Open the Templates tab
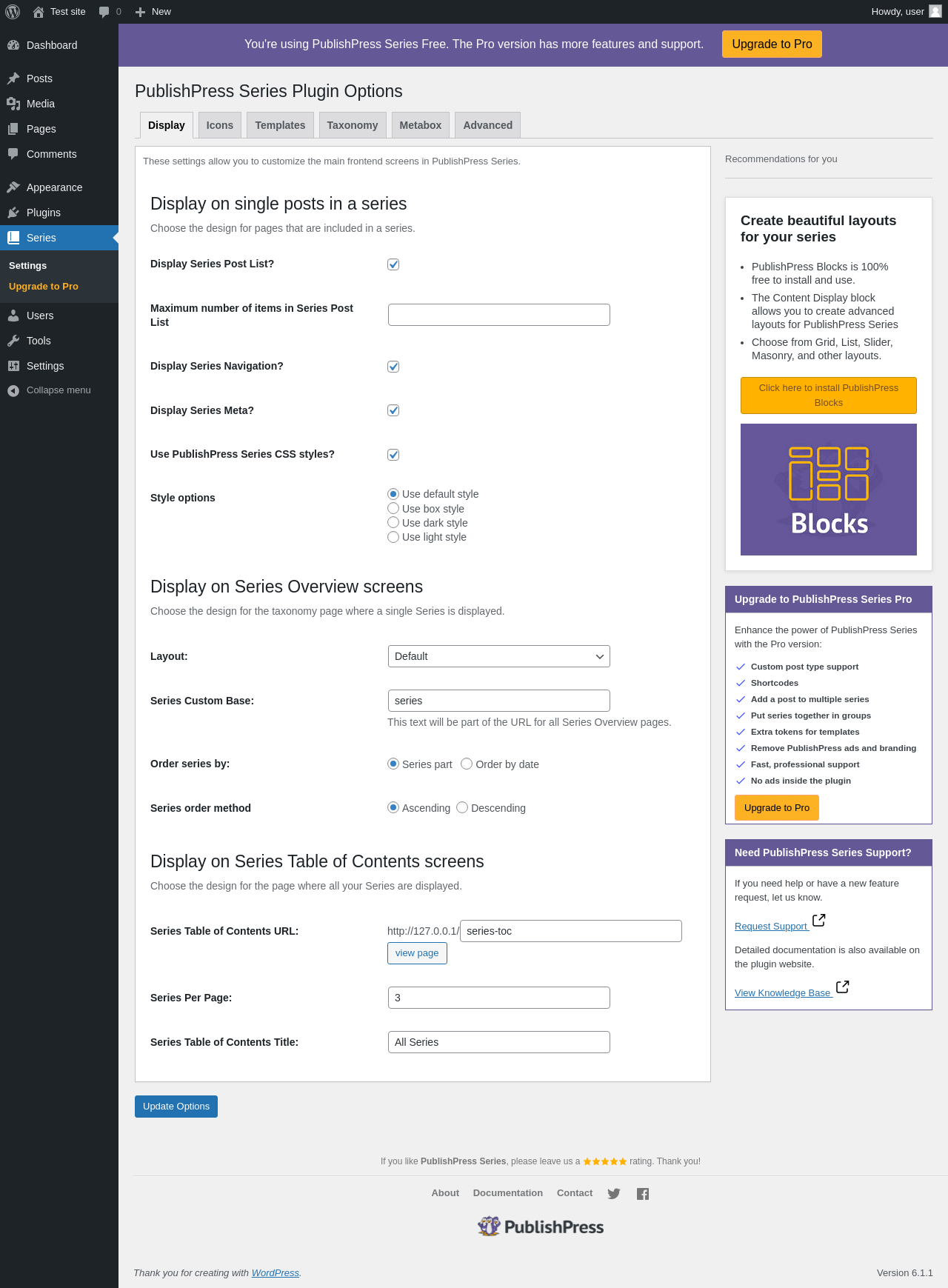Image resolution: width=948 pixels, height=1288 pixels. pyautogui.click(x=280, y=125)
